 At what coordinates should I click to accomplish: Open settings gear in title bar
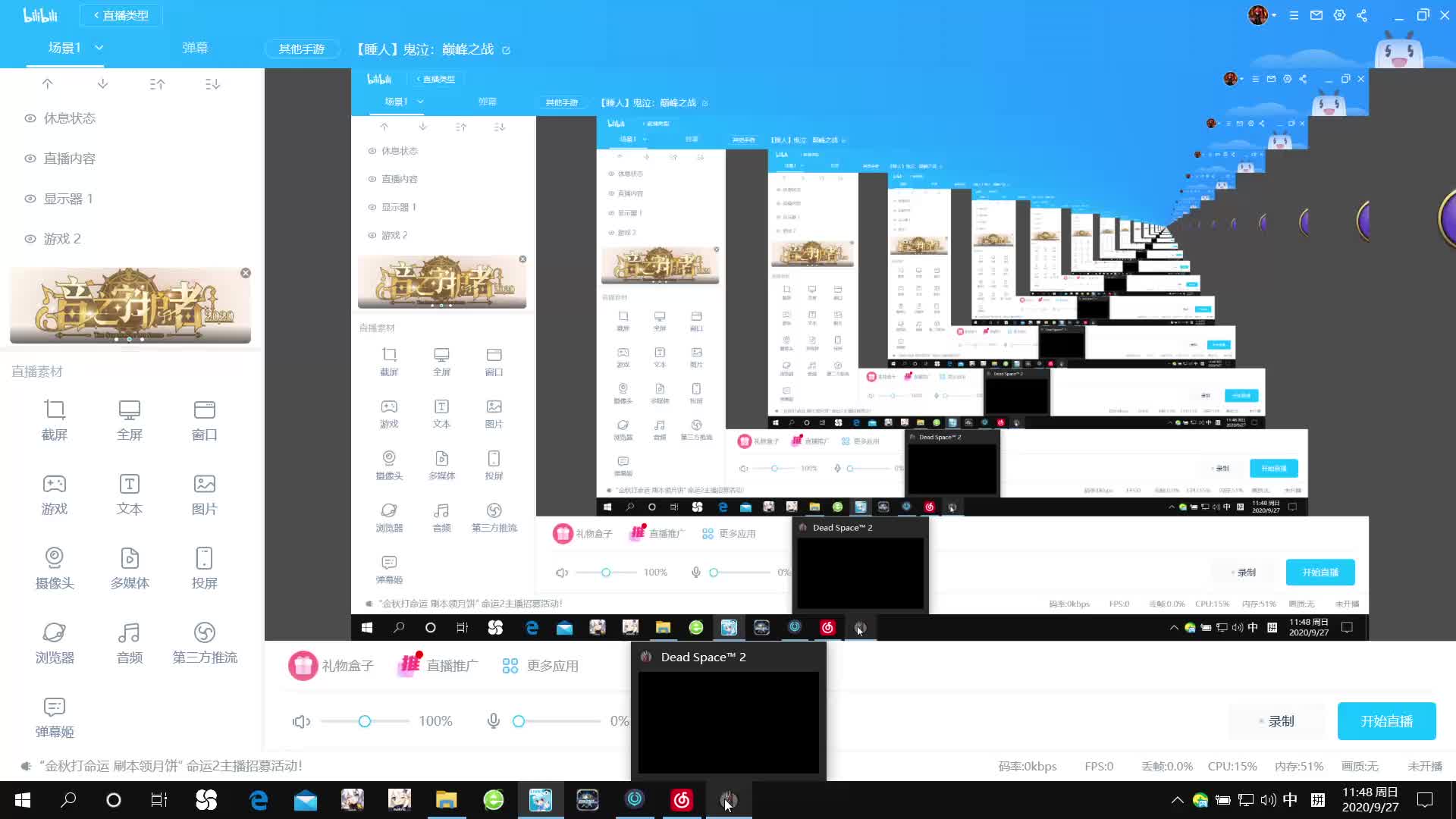1339,15
